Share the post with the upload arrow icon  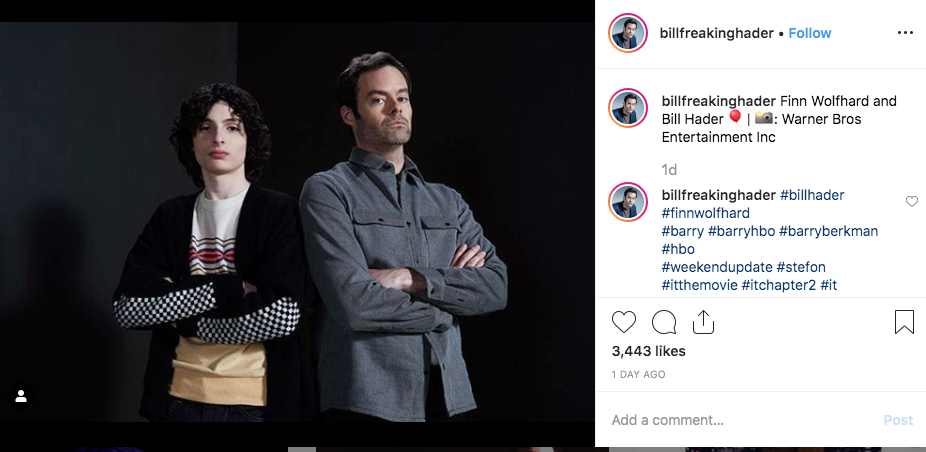(x=703, y=322)
